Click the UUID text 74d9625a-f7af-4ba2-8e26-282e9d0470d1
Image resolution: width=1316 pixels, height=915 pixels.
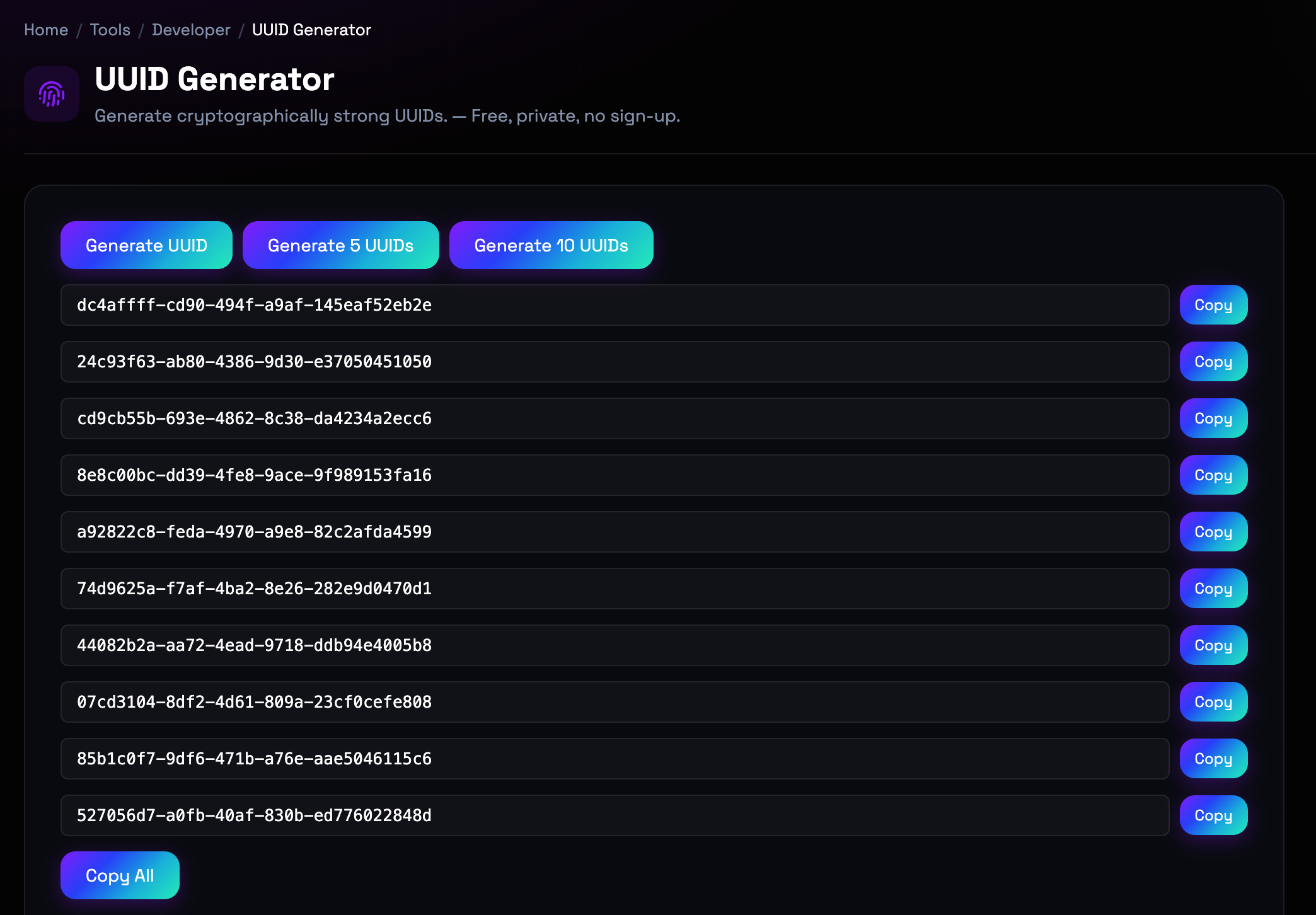click(254, 589)
